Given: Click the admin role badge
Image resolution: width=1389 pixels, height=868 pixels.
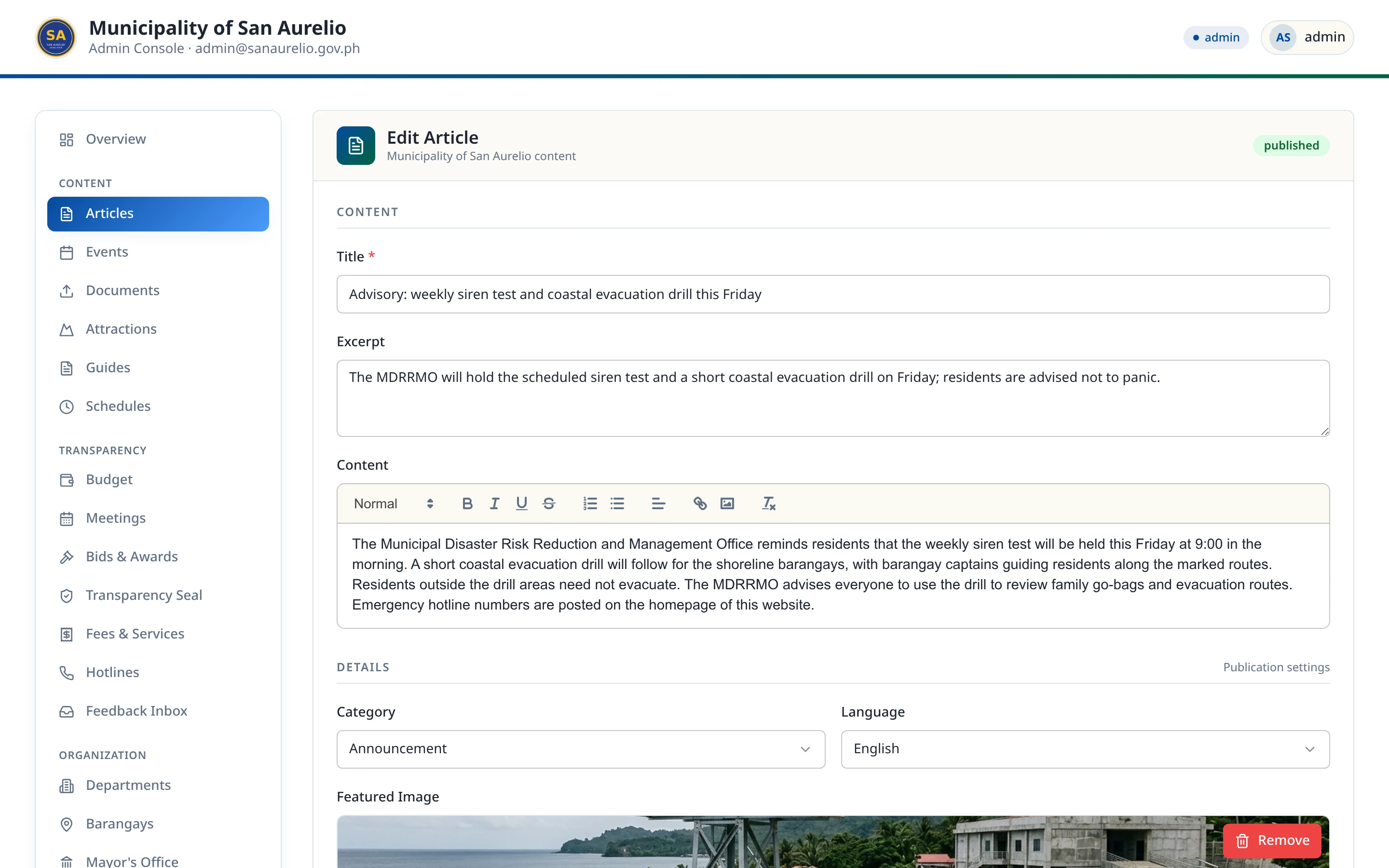Looking at the screenshot, I should [x=1216, y=37].
